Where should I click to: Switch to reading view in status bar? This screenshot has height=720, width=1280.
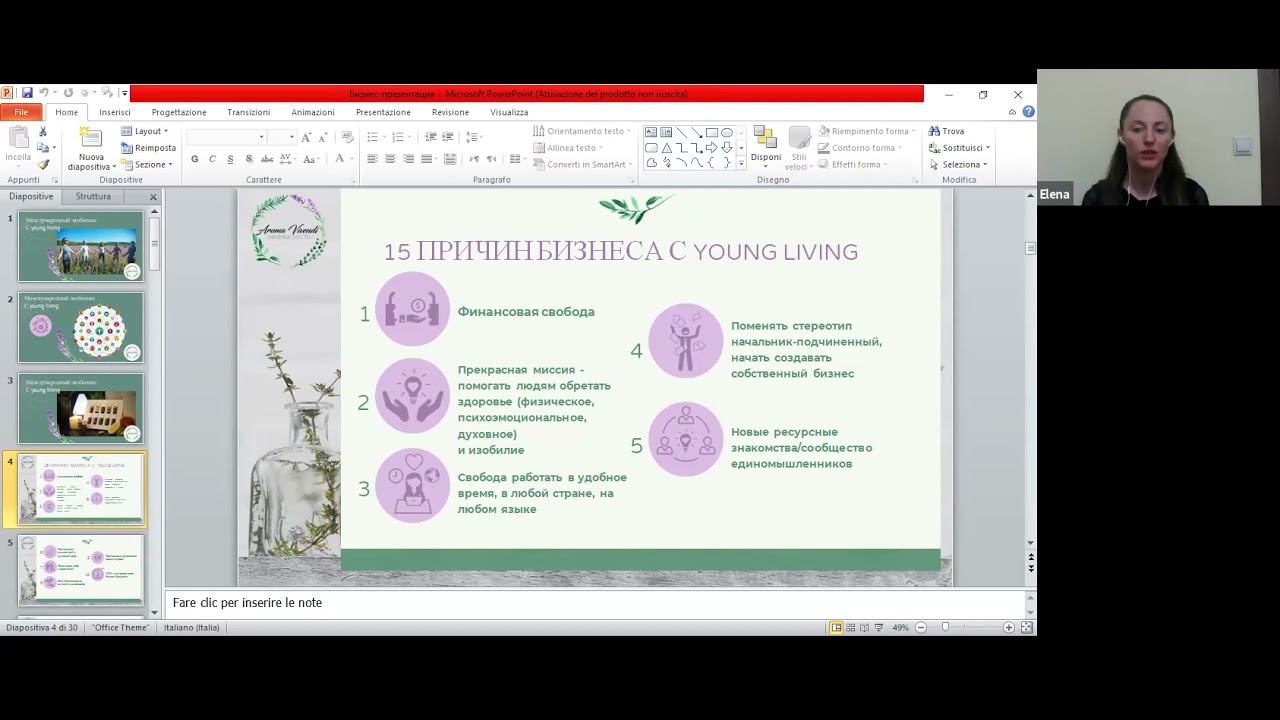click(x=865, y=627)
